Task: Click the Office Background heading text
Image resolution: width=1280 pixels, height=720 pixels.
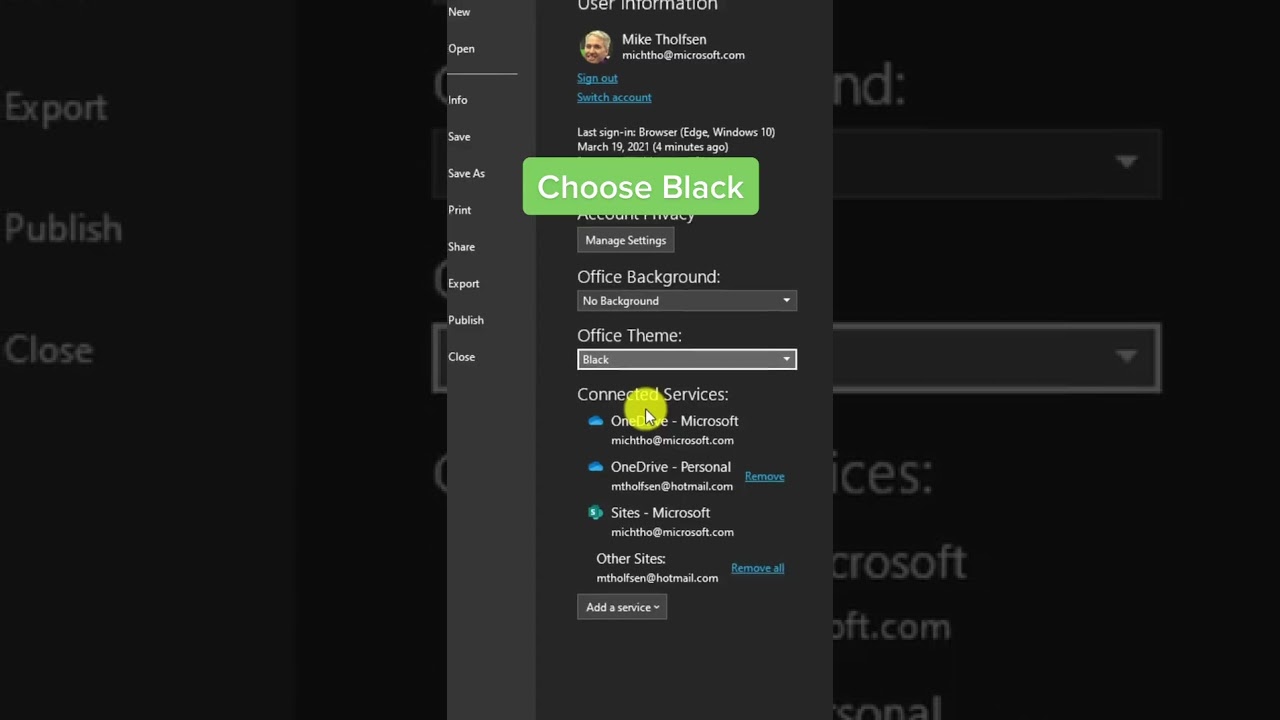Action: click(x=648, y=276)
